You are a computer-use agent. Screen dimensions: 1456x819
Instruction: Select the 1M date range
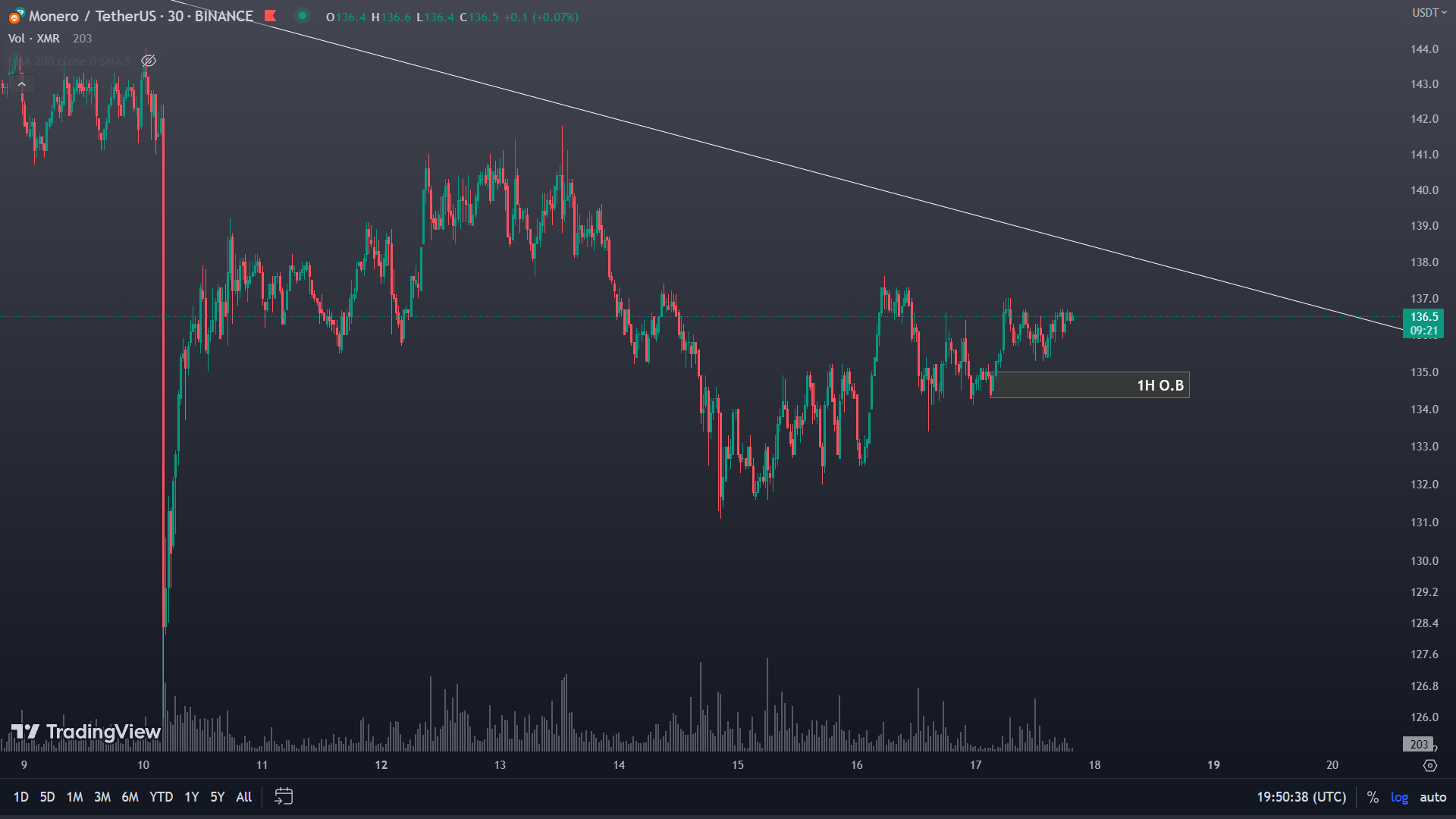tap(74, 797)
